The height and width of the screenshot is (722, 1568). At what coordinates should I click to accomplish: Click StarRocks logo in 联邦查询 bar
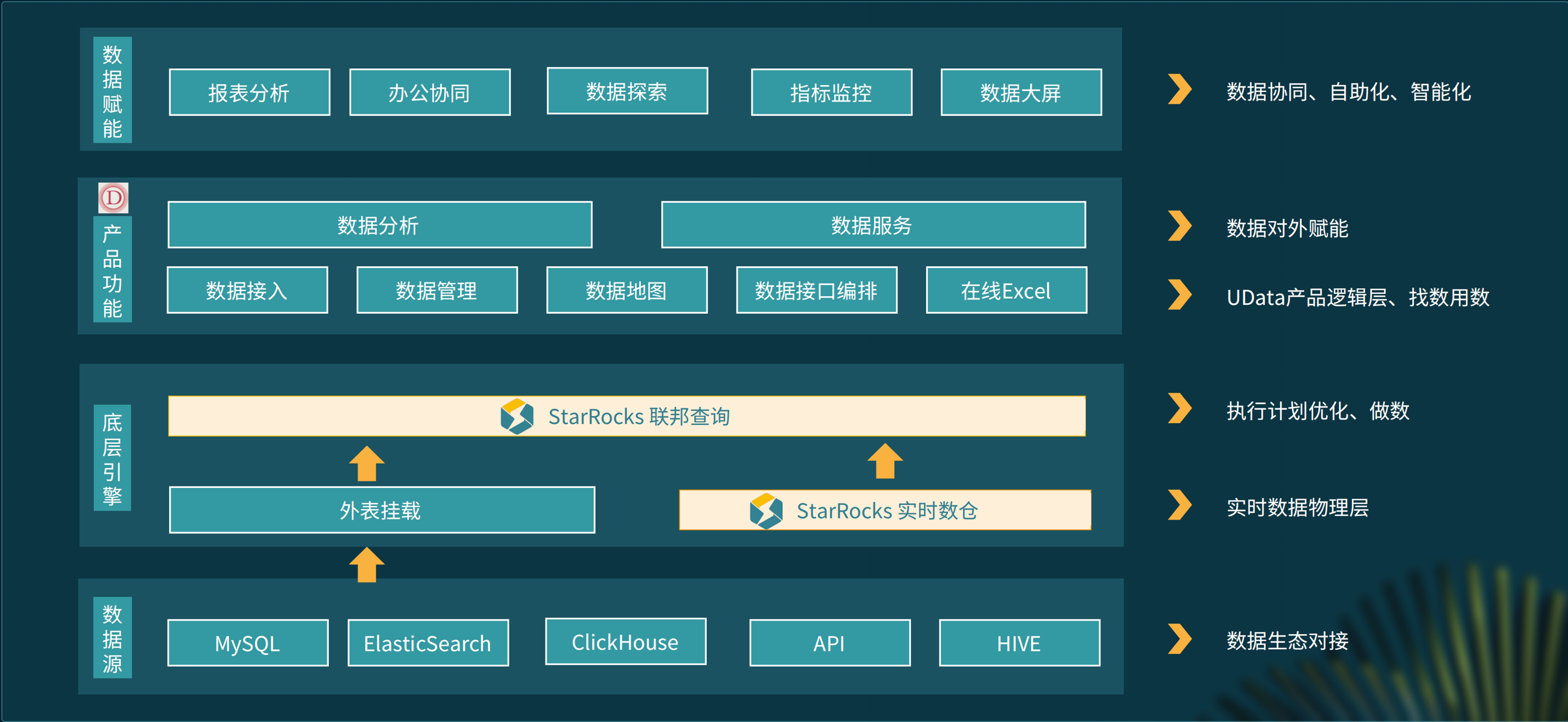click(517, 416)
